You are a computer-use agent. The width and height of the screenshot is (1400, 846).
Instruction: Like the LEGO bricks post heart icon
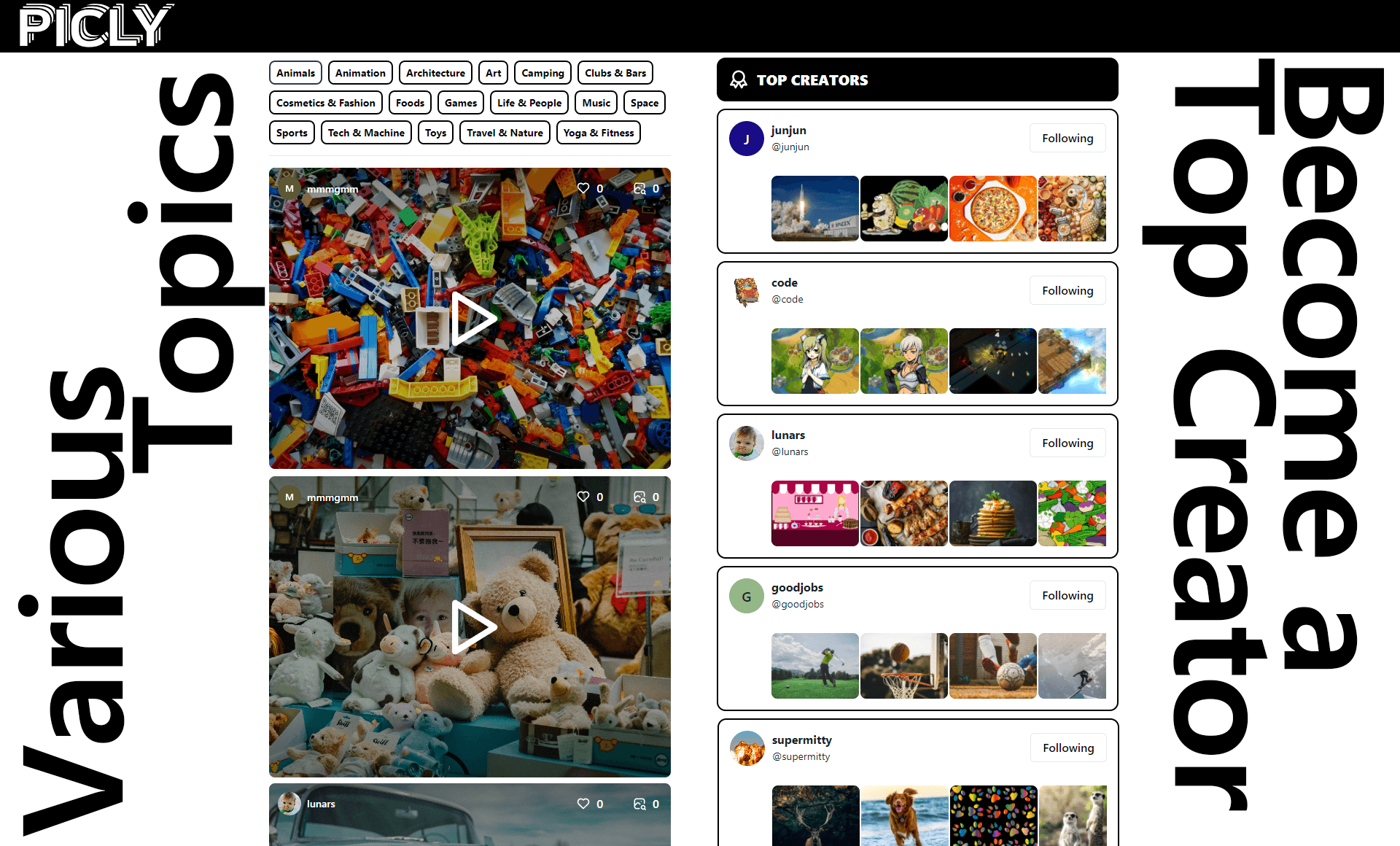(x=583, y=188)
